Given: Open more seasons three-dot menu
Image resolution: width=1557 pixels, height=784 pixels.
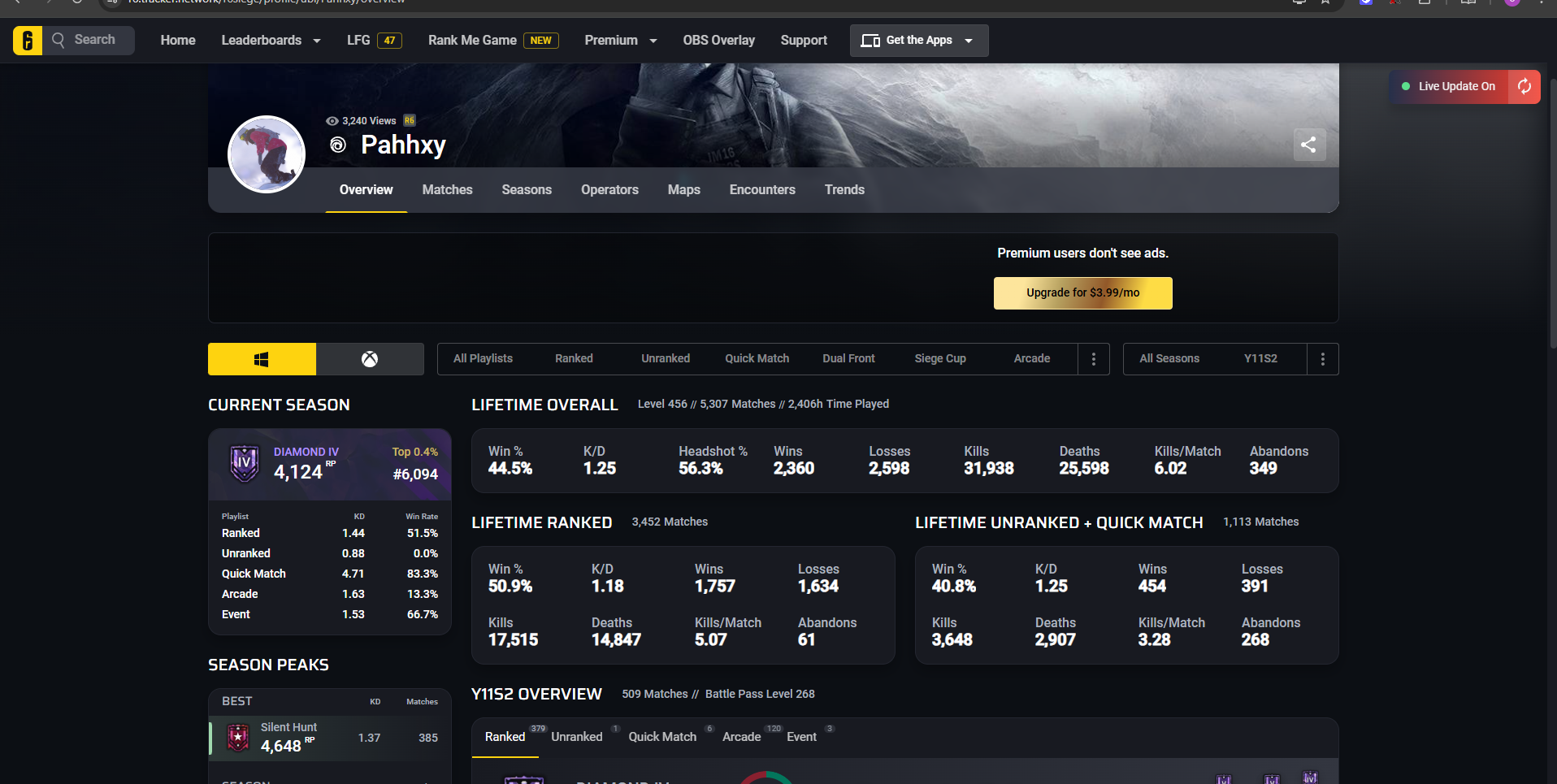Looking at the screenshot, I should pyautogui.click(x=1323, y=359).
